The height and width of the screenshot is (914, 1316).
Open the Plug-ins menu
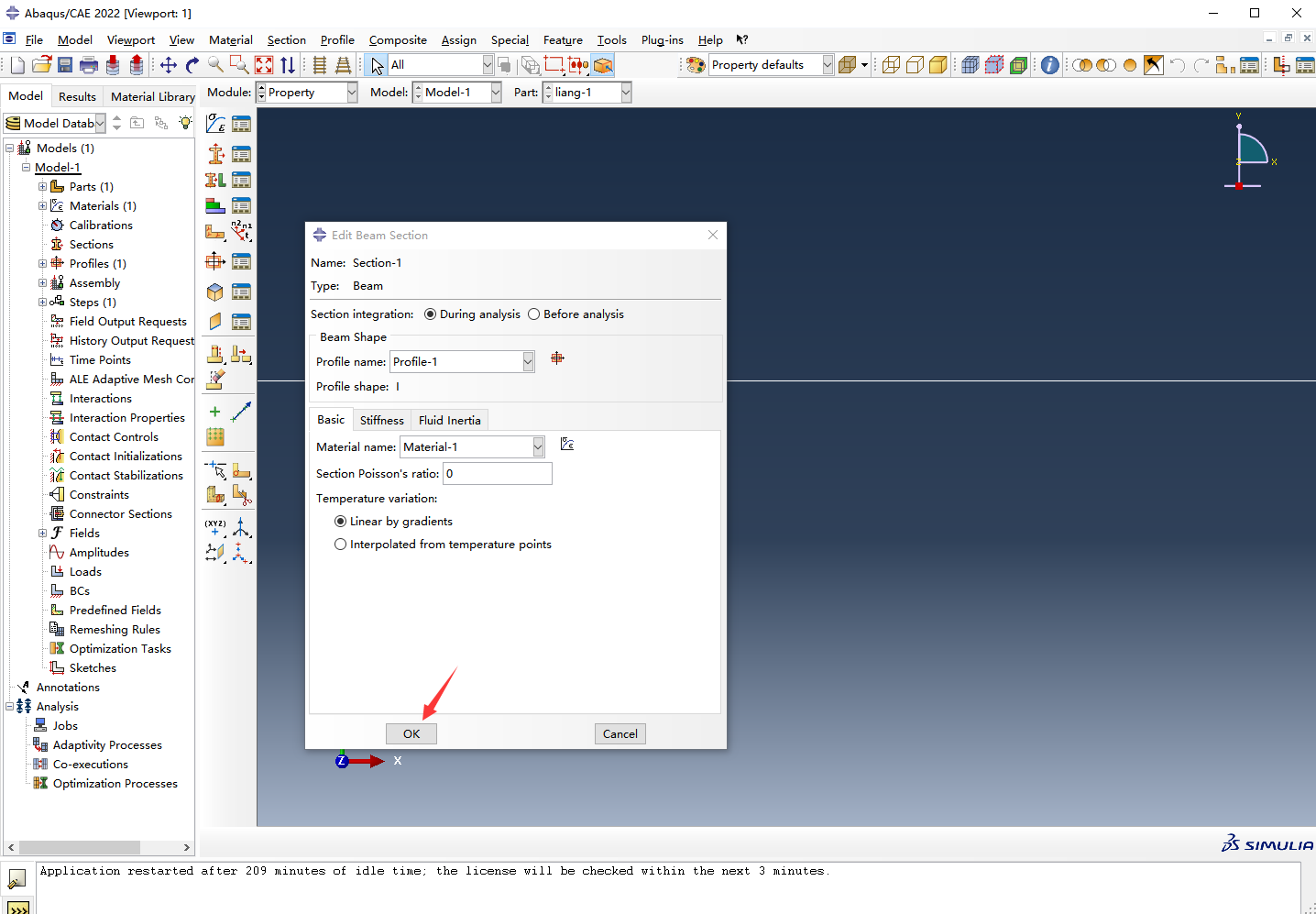click(x=662, y=40)
